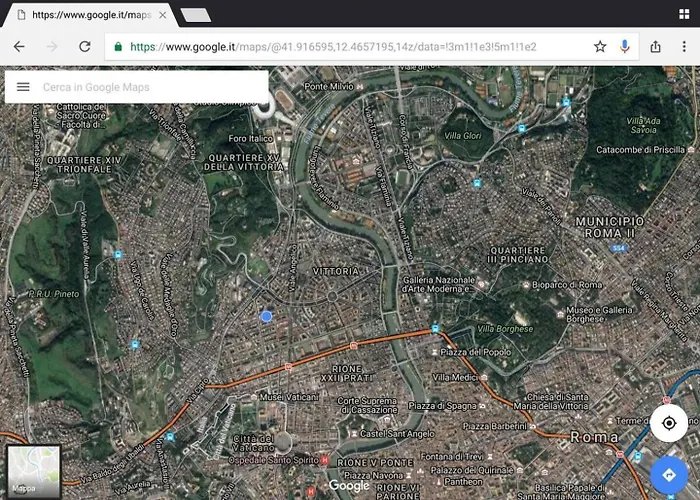Open the Google Maps hamburger menu
Viewport: 700px width, 500px height.
click(x=23, y=87)
